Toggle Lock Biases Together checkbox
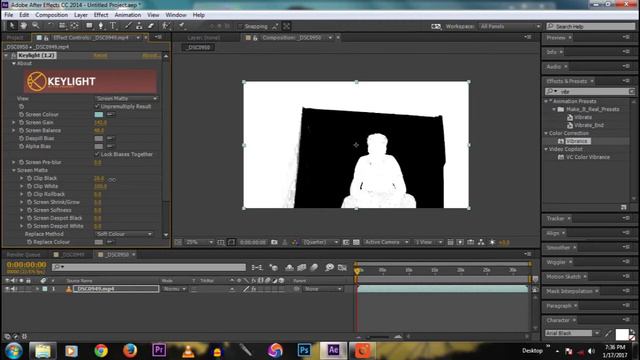Viewport: 640px width, 360px height. 97,154
